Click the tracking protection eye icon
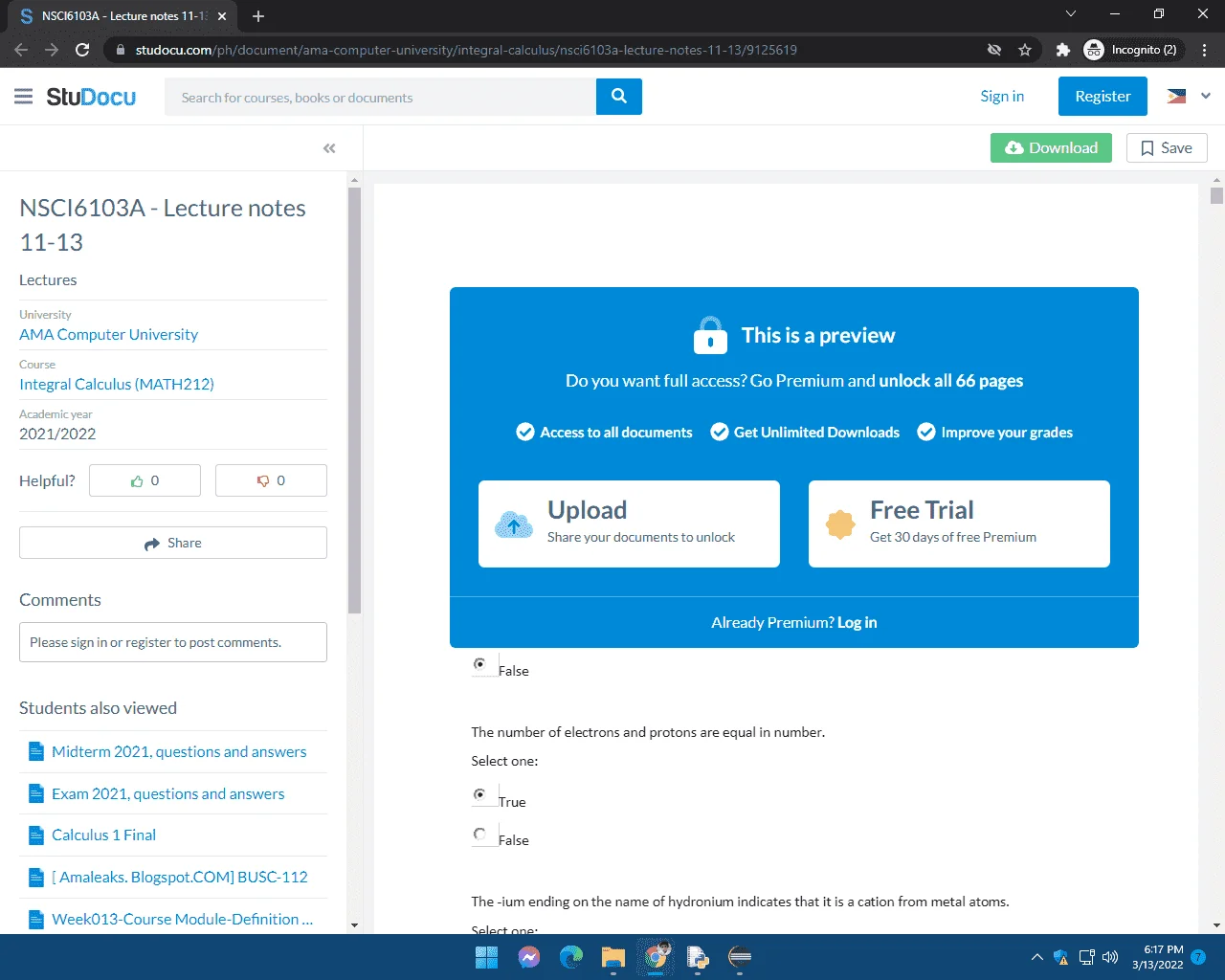This screenshot has height=980, width=1225. (994, 50)
